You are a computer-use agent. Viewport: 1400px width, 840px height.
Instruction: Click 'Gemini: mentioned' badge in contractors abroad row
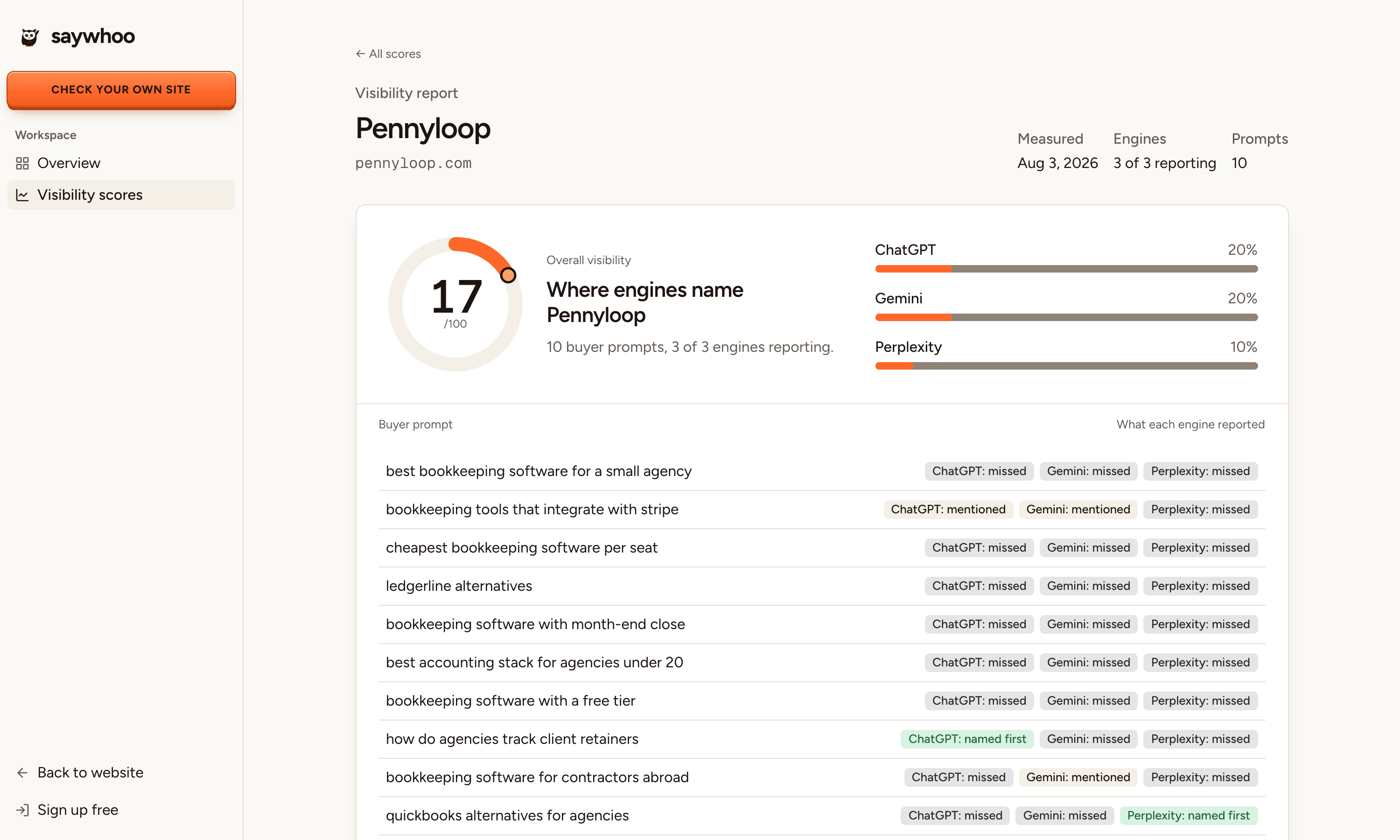(1078, 777)
